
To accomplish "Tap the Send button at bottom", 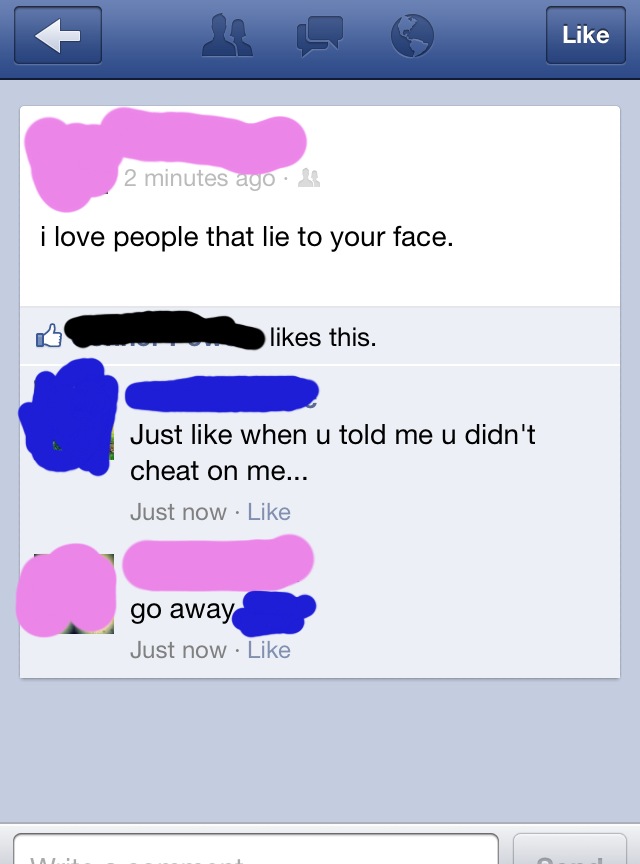I will coord(569,849).
